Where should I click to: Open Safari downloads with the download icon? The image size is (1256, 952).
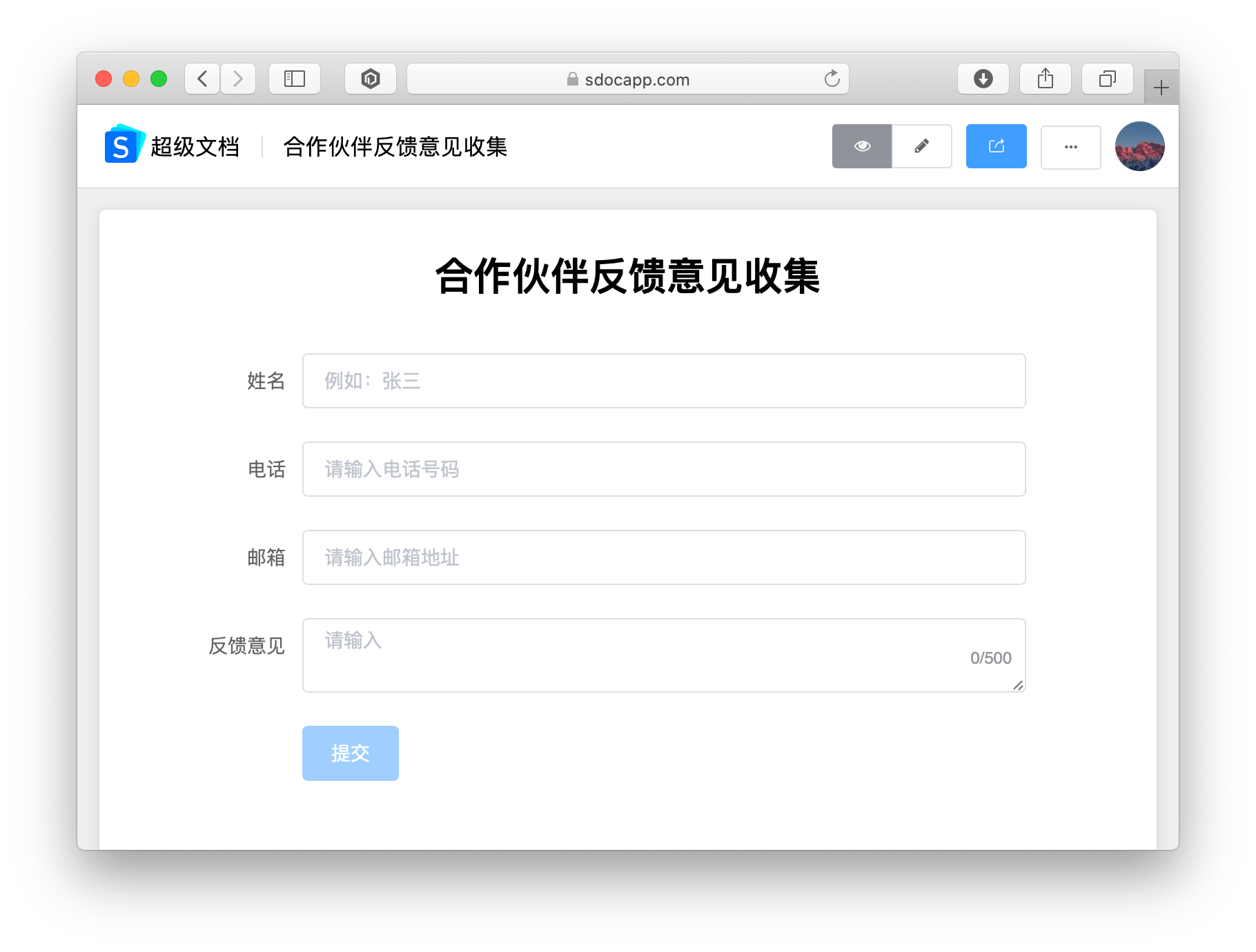point(983,79)
